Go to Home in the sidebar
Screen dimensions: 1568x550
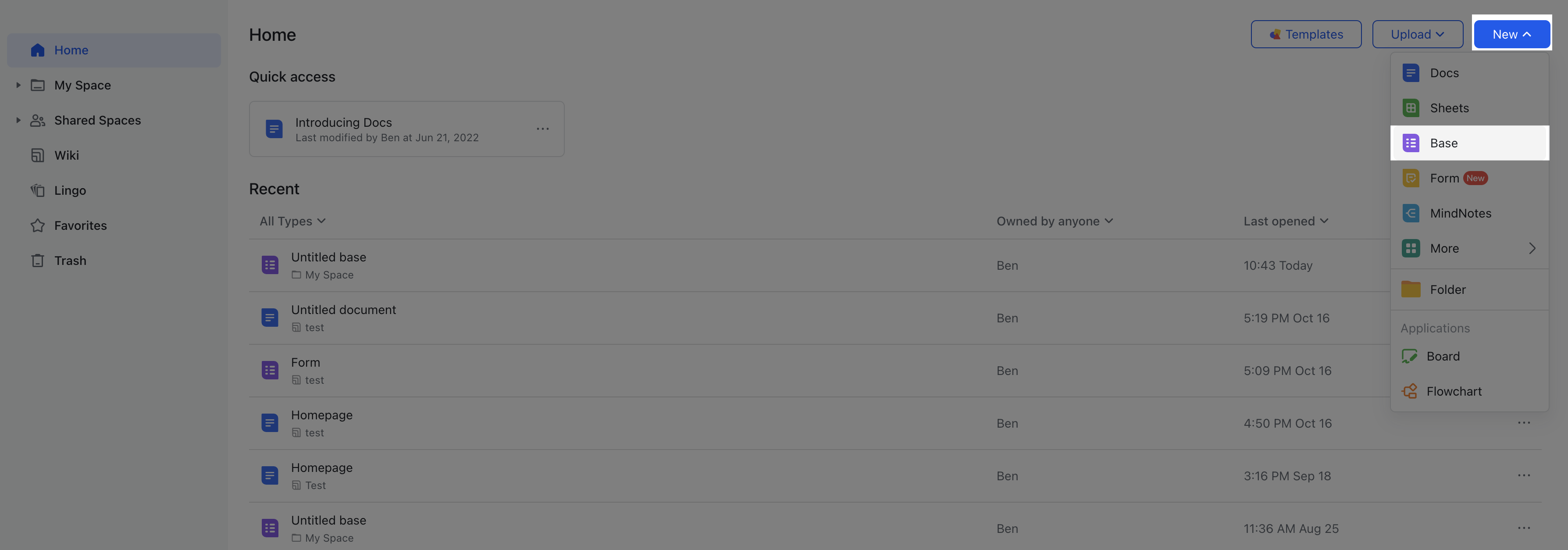(x=71, y=50)
